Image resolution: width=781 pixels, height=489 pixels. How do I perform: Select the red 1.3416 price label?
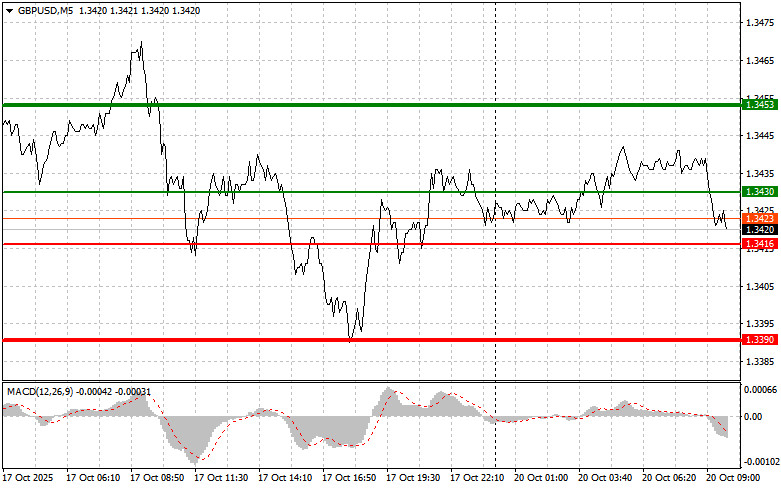[755, 243]
